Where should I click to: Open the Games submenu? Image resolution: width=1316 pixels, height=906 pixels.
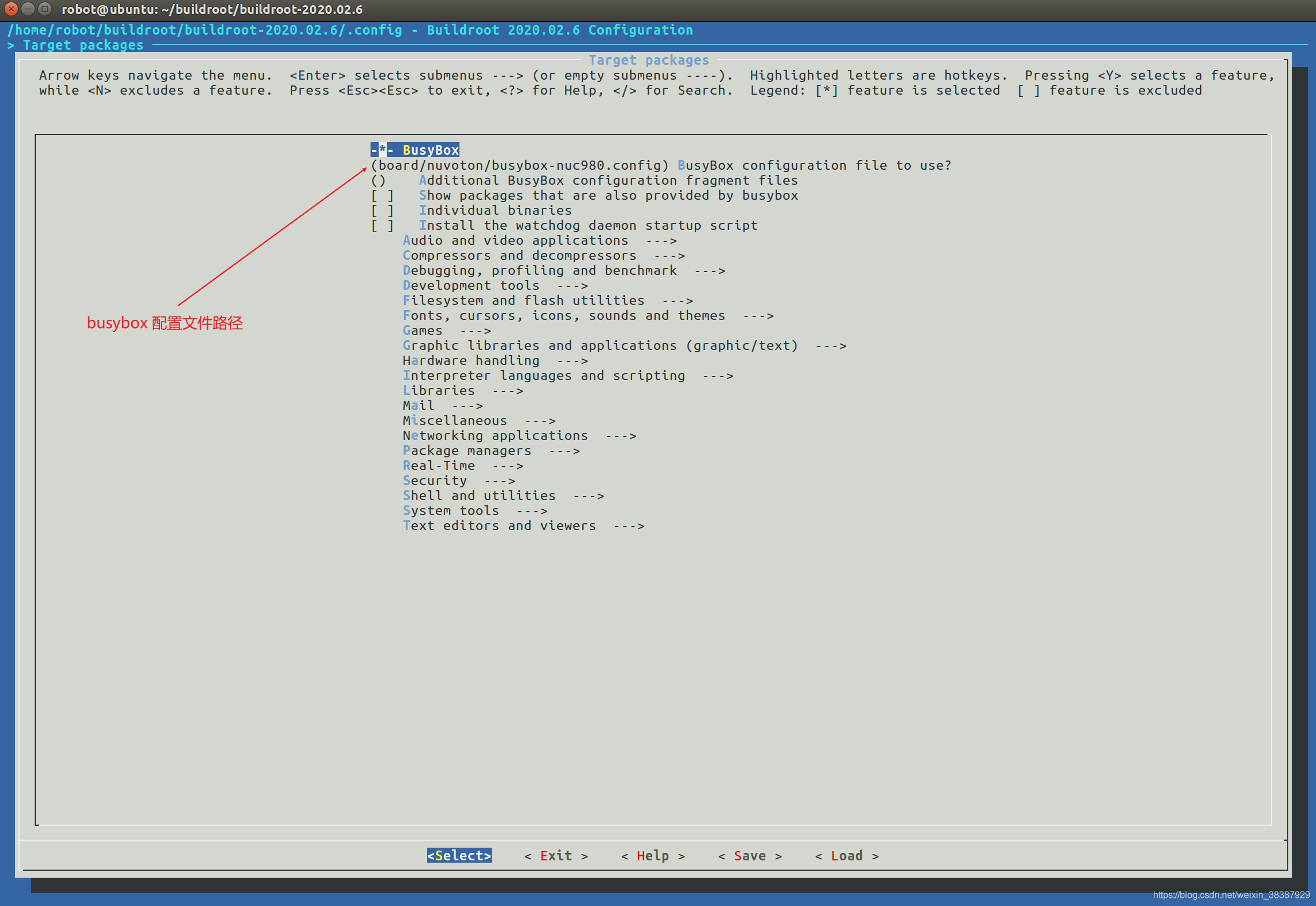click(447, 330)
